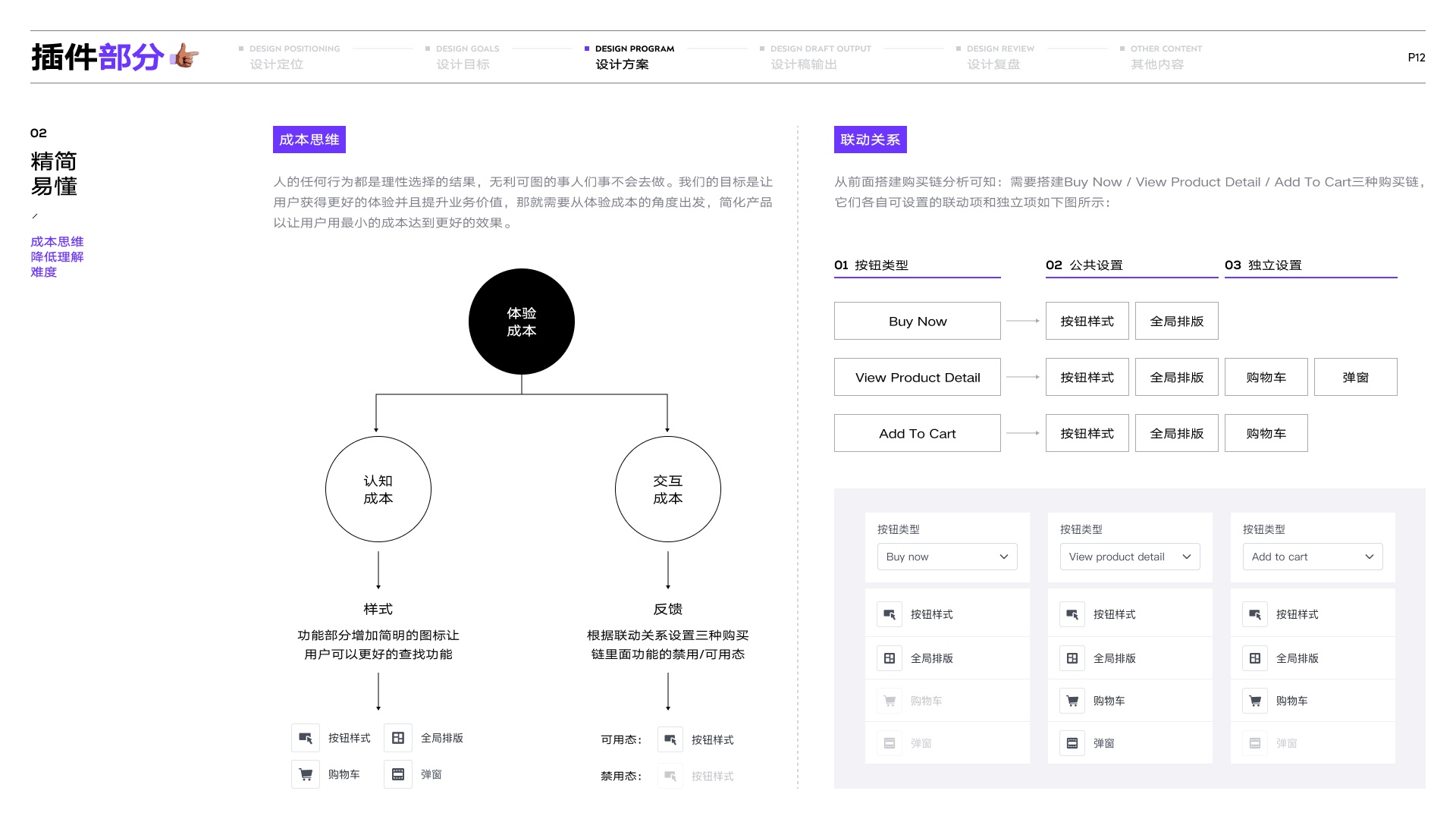
Task: Click the 全局排版 icon below the 样式 description
Action: coord(398,738)
